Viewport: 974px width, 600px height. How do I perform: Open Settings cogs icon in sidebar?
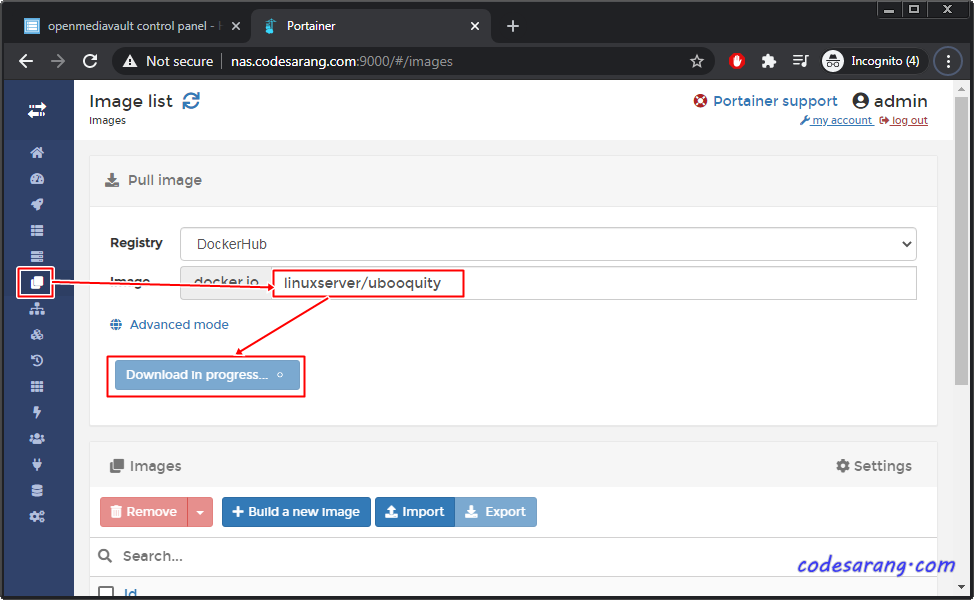coord(37,517)
